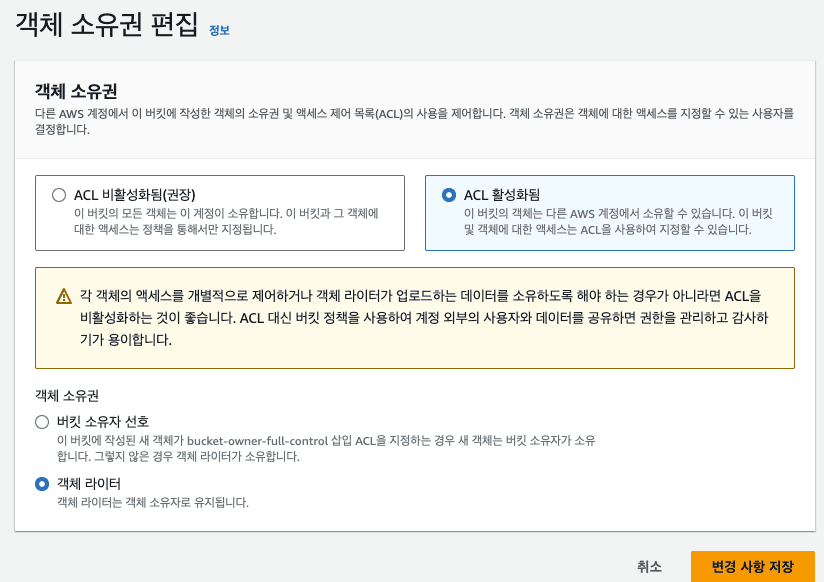The width and height of the screenshot is (824, 582).
Task: Open the 정보 link beside the title
Action: point(219,30)
